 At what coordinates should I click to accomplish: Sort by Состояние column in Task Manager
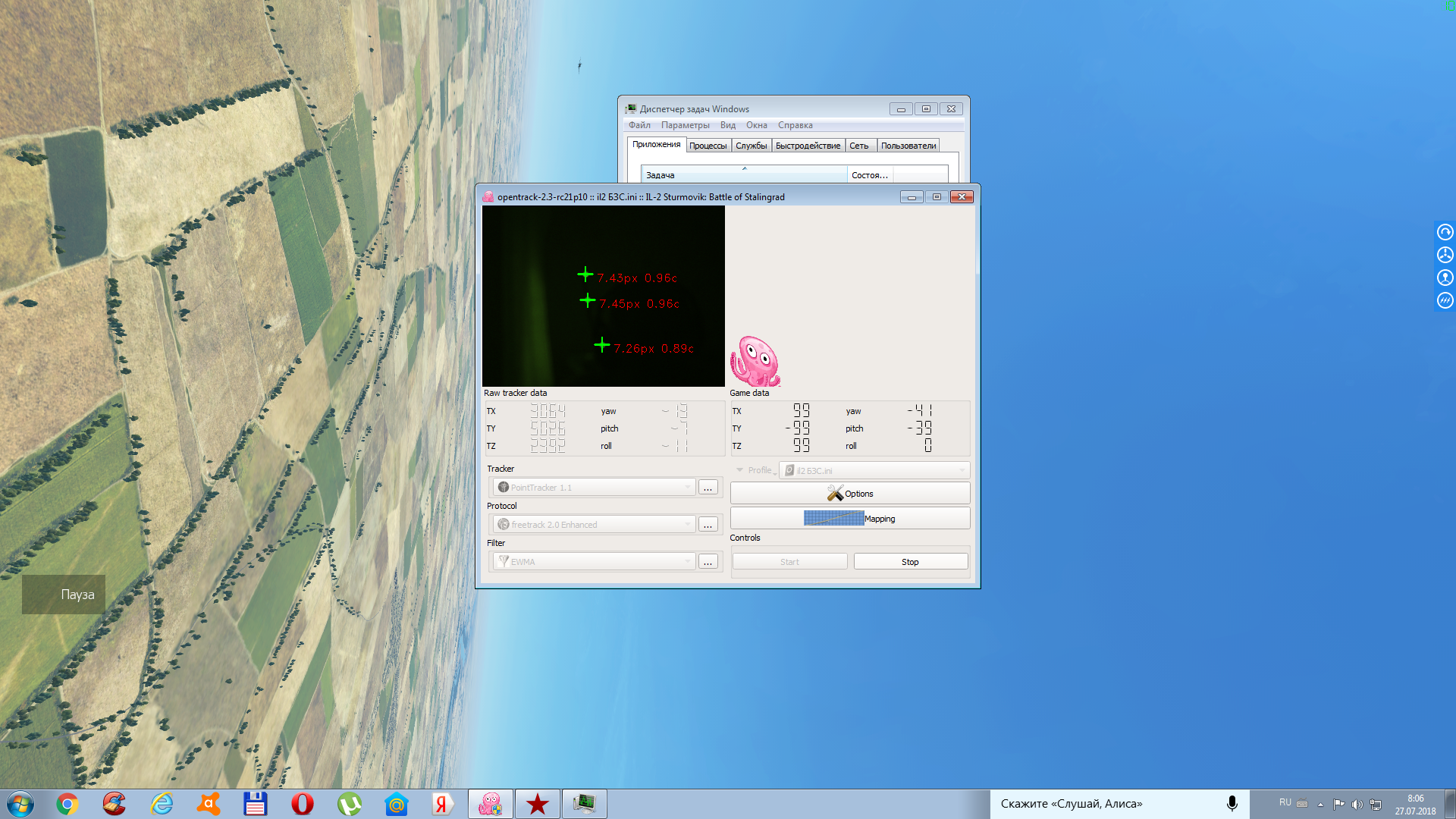point(870,174)
